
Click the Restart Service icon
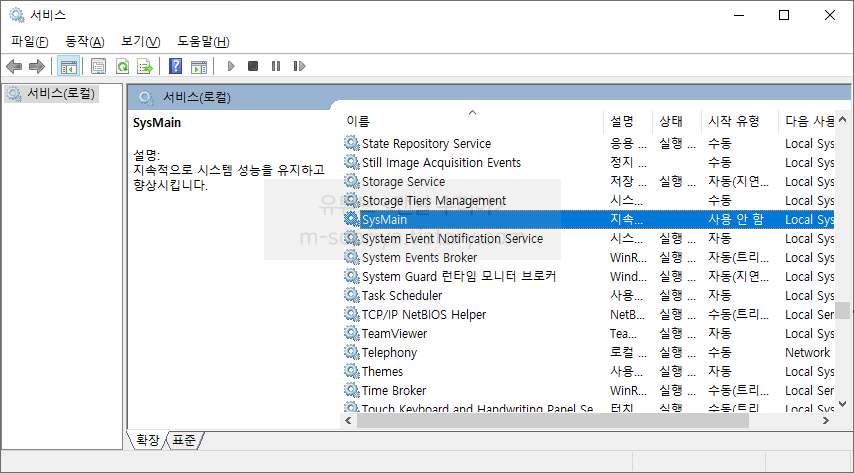299,66
